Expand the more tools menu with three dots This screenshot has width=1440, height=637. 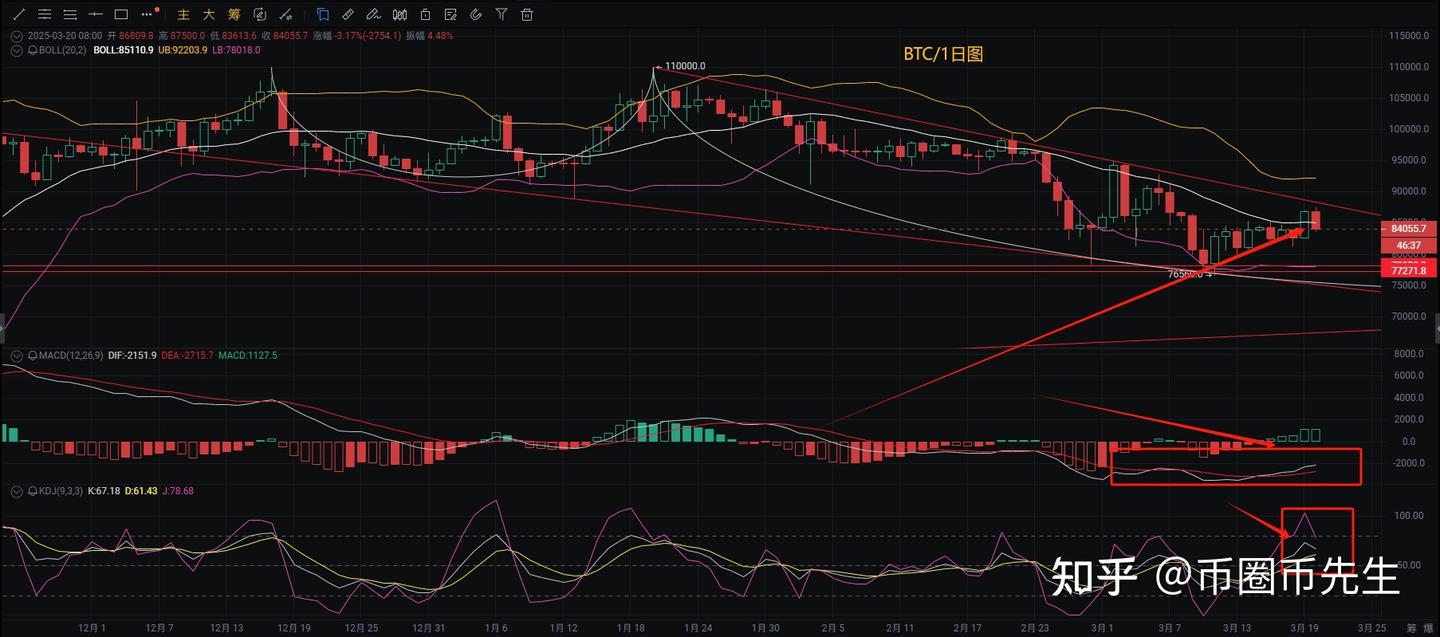(146, 14)
